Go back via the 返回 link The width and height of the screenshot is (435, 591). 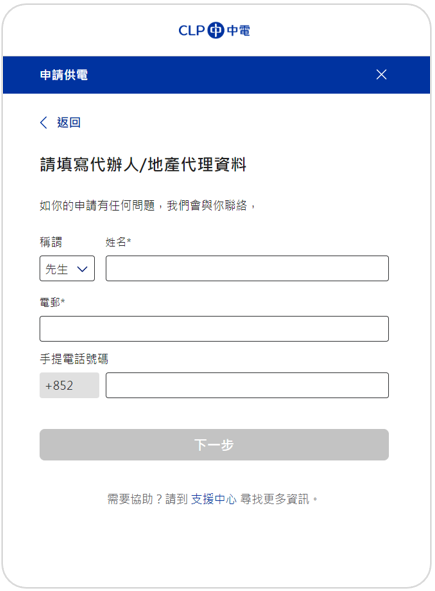(x=69, y=122)
